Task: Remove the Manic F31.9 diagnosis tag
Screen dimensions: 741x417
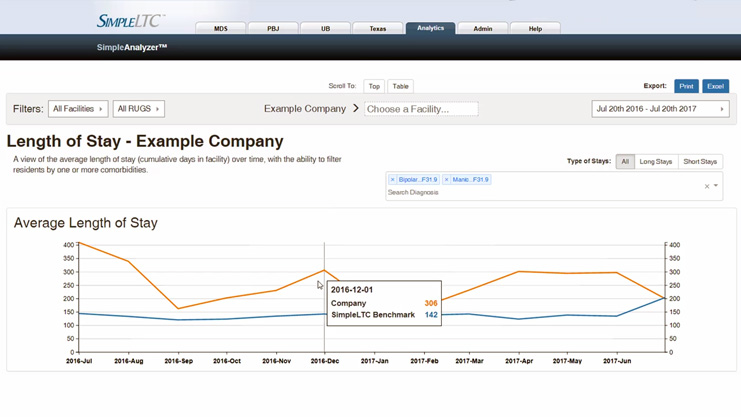Action: coord(447,180)
